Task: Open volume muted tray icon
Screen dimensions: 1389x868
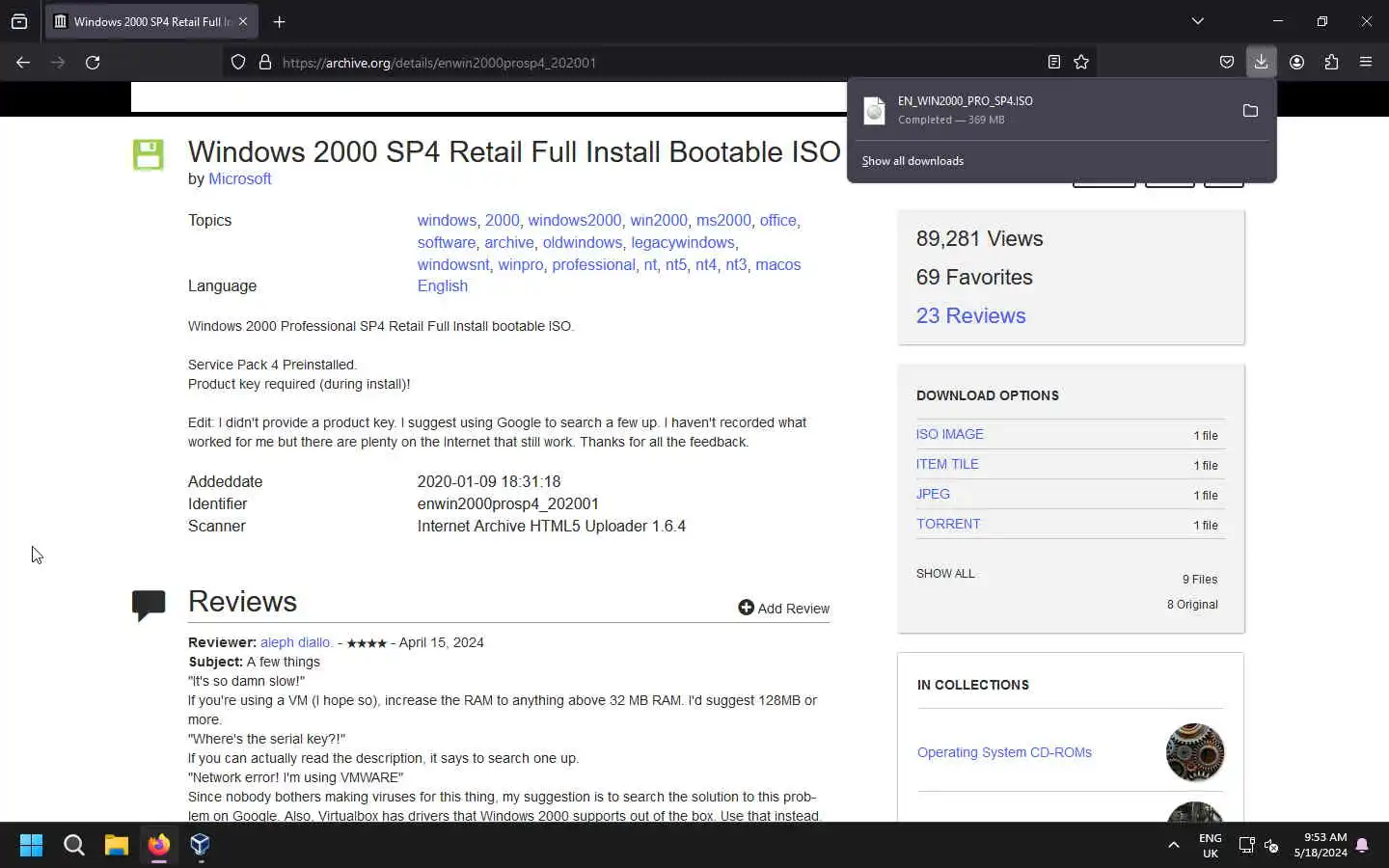Action: pyautogui.click(x=1271, y=846)
